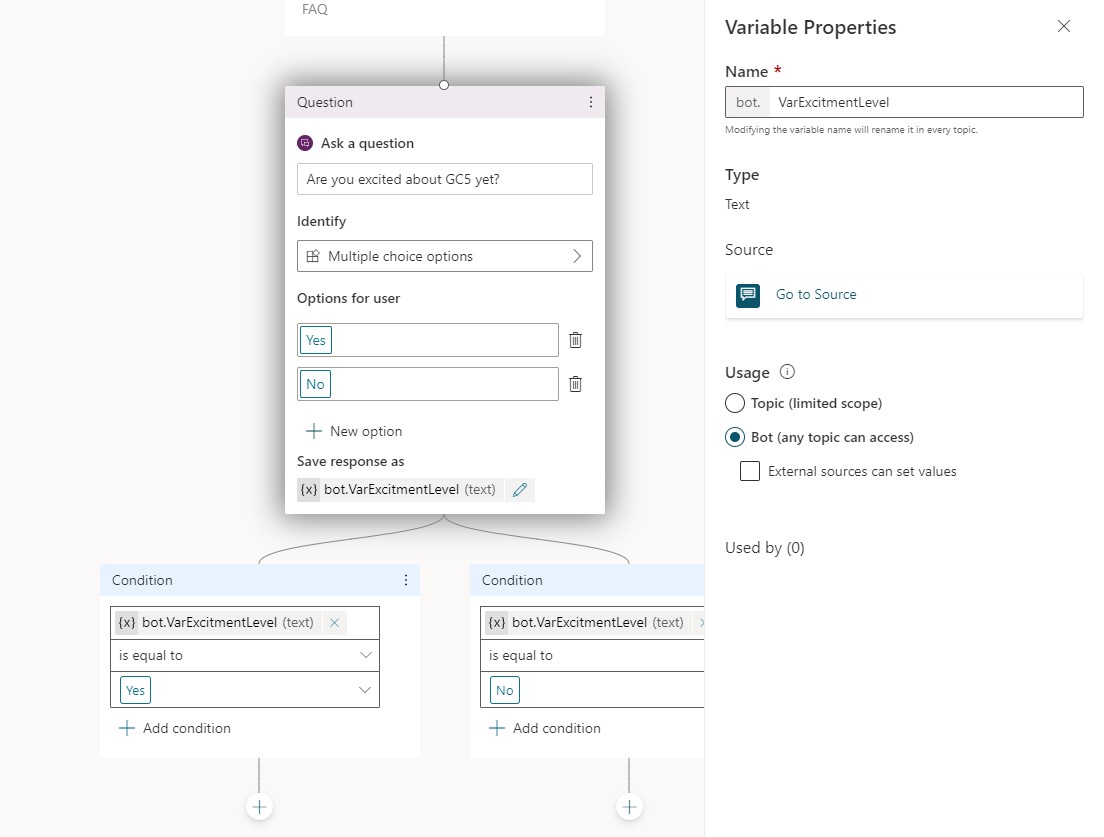Select Topic (limited scope) radio button

coord(734,403)
